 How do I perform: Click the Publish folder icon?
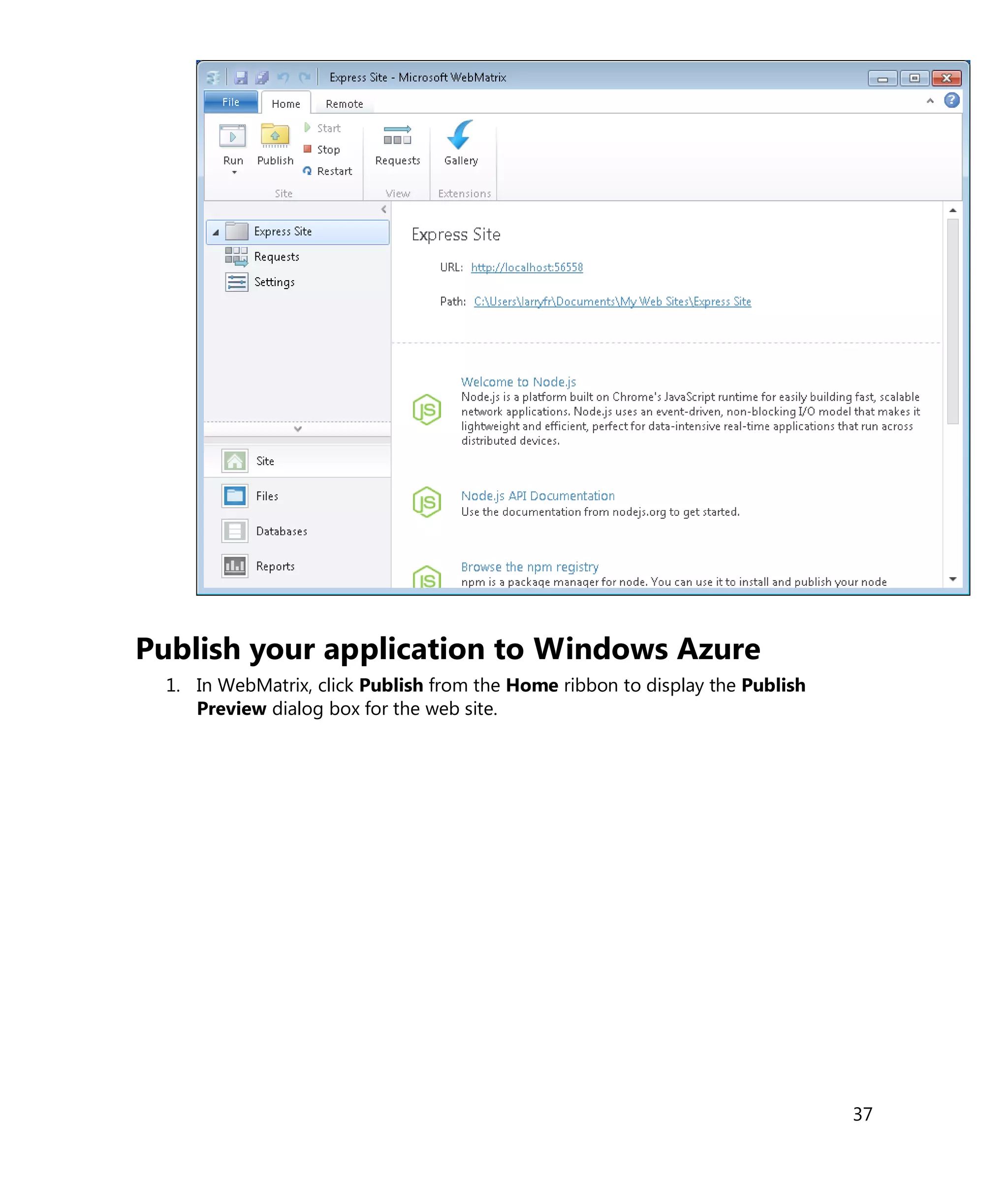[275, 136]
